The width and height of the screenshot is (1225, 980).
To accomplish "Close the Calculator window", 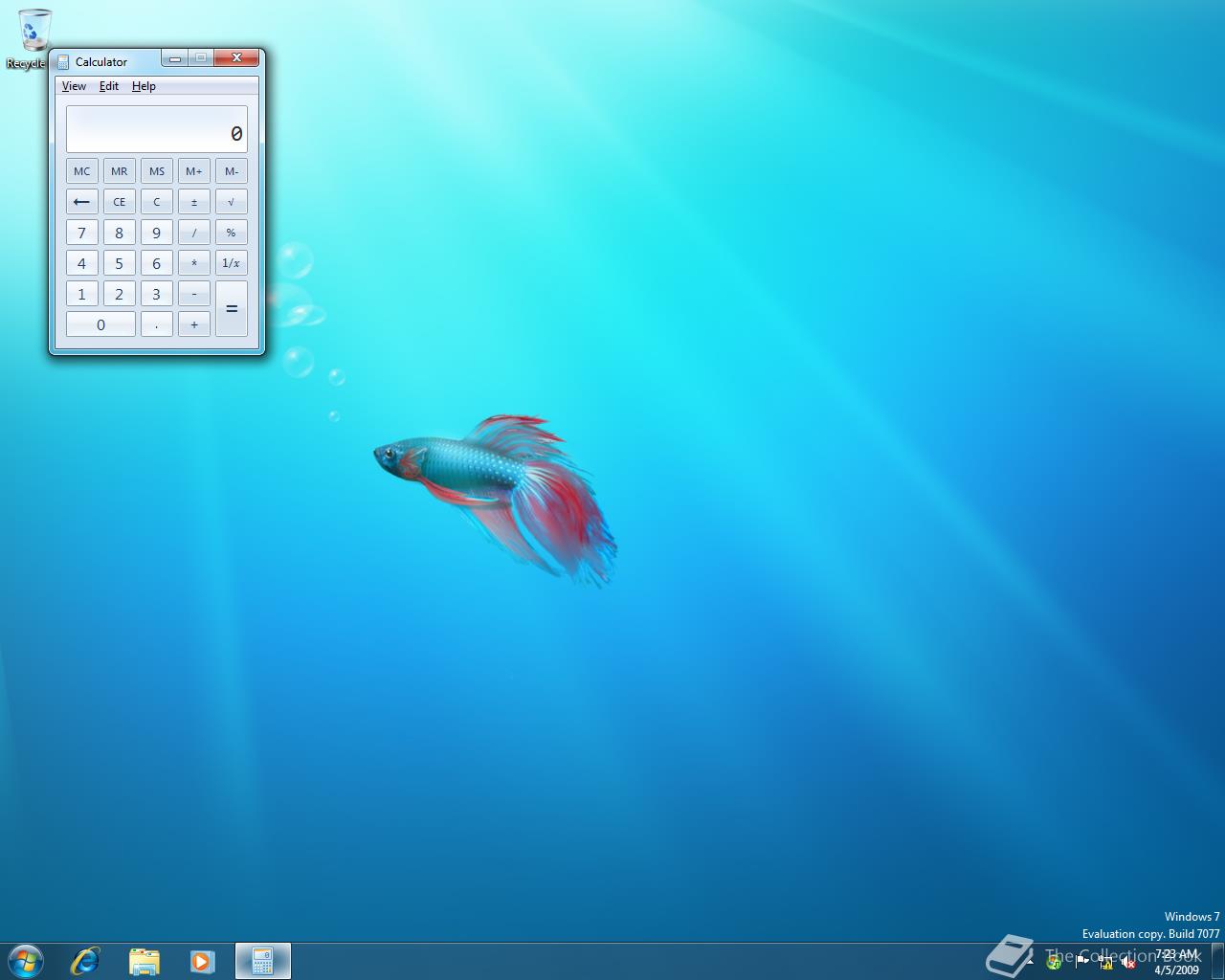I will coord(236,58).
